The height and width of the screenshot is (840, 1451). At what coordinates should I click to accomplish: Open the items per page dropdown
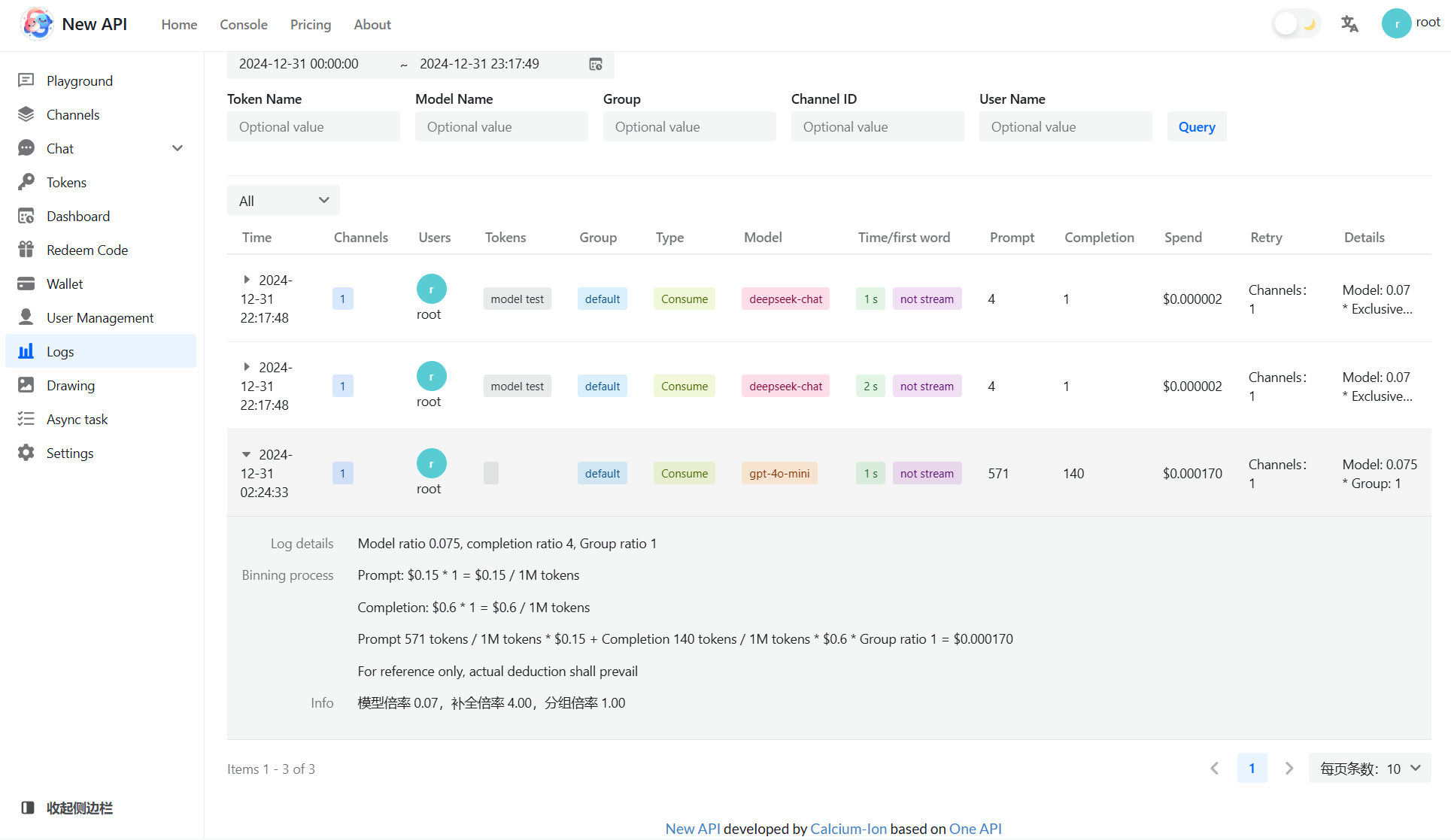[1370, 769]
